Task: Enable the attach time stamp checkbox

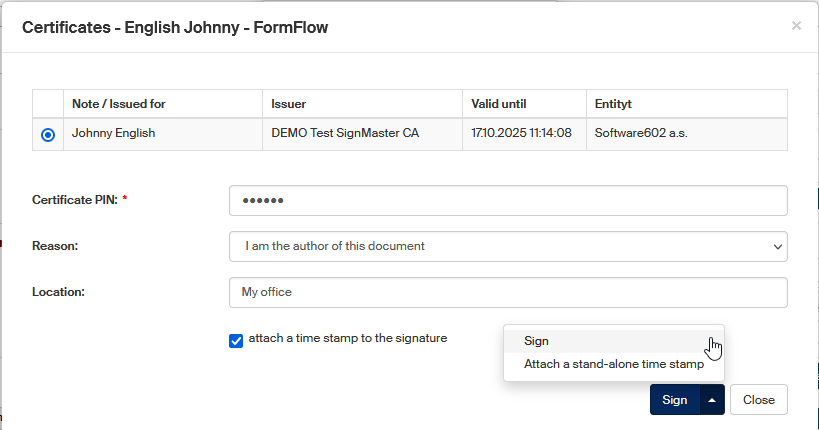Action: point(236,340)
